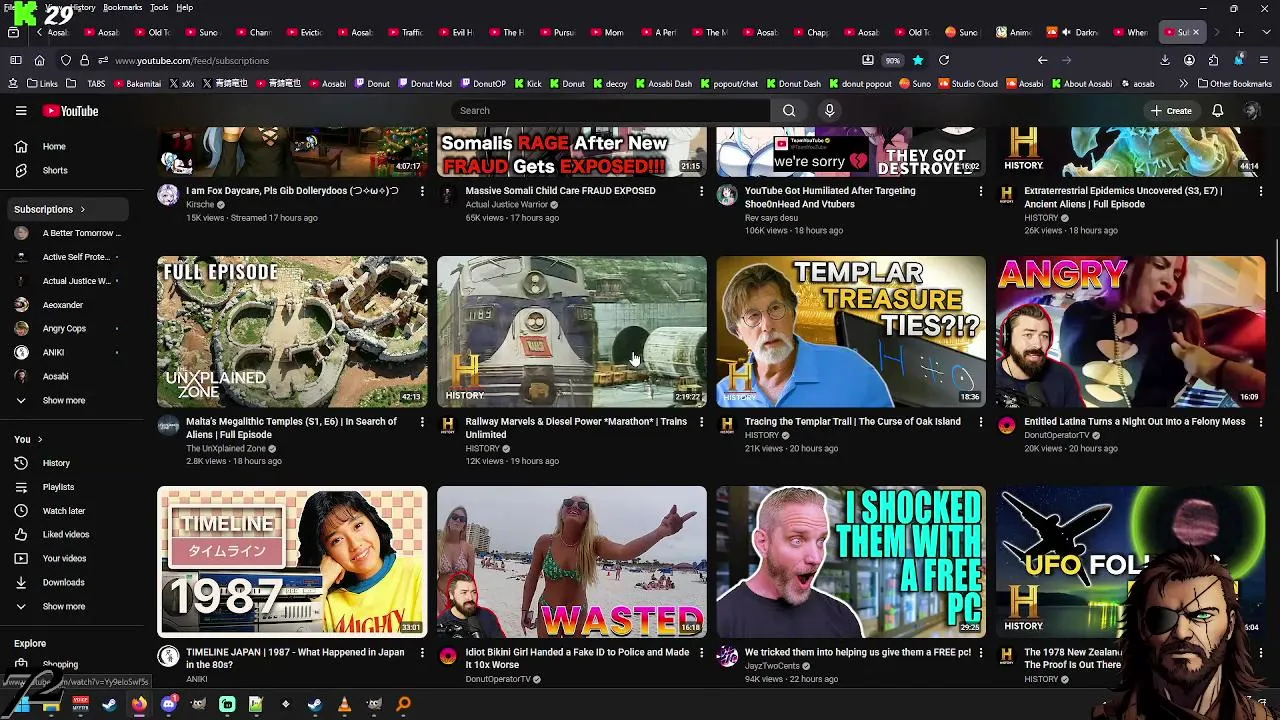Open the orange search app in taskbar
Viewport: 1280px width, 720px height.
click(x=403, y=705)
